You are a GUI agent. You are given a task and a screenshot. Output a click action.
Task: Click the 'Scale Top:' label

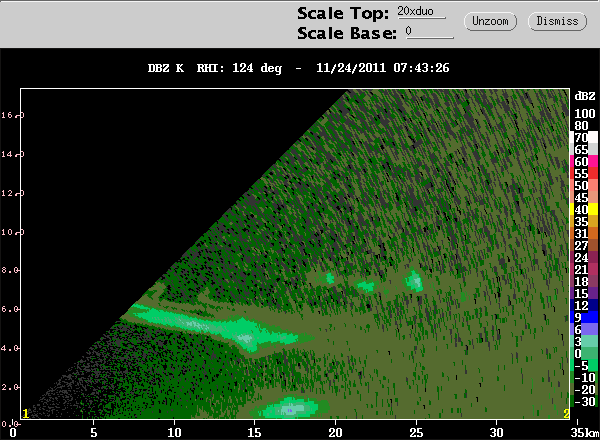[x=342, y=13]
